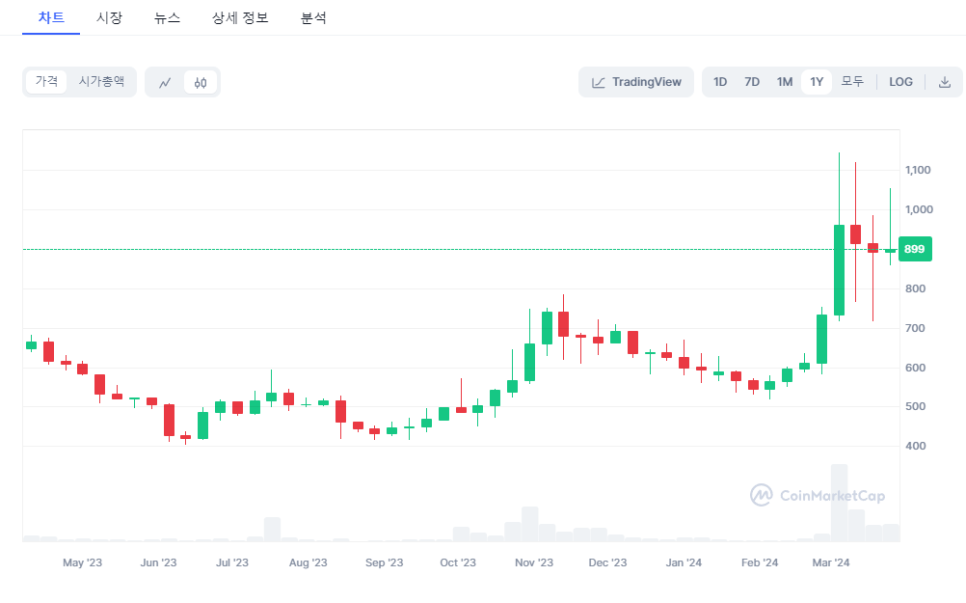
Task: Click the 500 price axis label
Action: click(x=915, y=407)
